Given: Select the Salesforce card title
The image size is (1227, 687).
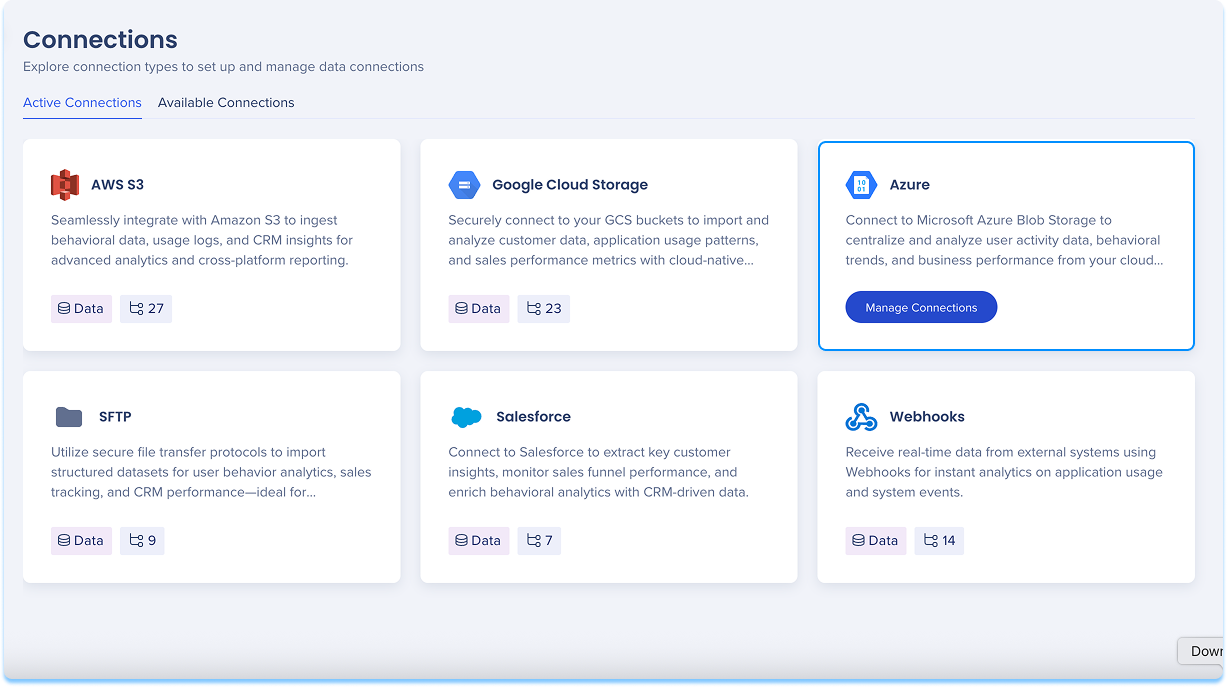Looking at the screenshot, I should 534,417.
